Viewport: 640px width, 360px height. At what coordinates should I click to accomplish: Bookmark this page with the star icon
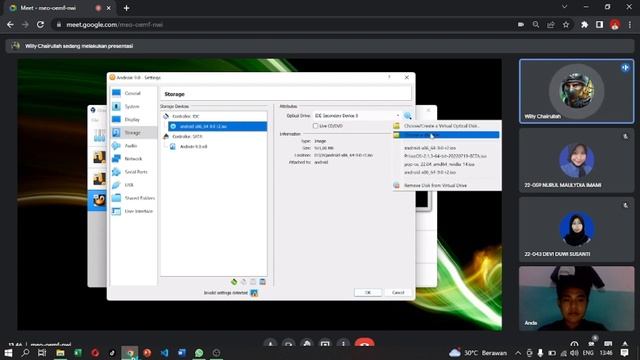[566, 24]
